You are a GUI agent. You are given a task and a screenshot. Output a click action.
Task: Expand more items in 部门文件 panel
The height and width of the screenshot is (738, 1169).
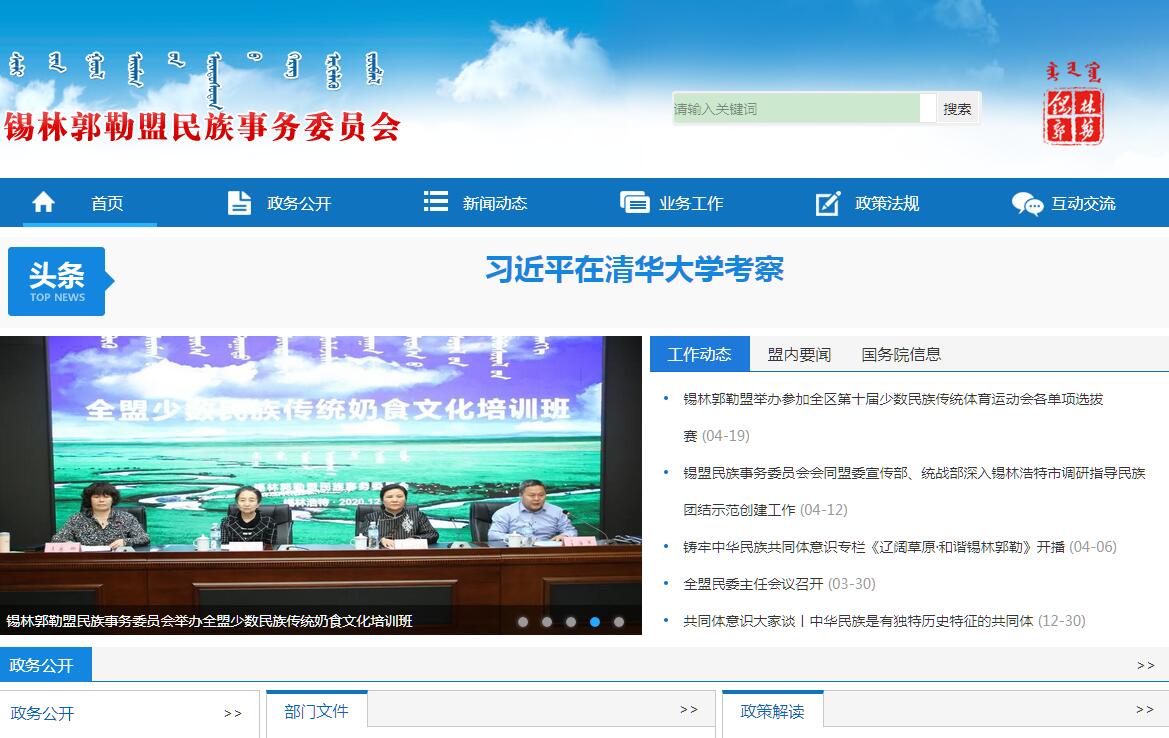click(x=689, y=710)
